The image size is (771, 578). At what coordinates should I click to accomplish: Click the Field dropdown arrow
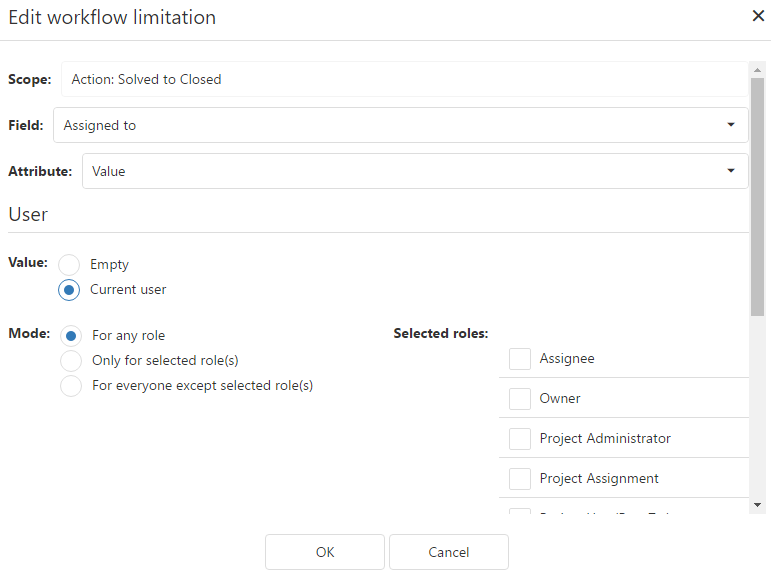click(x=731, y=126)
